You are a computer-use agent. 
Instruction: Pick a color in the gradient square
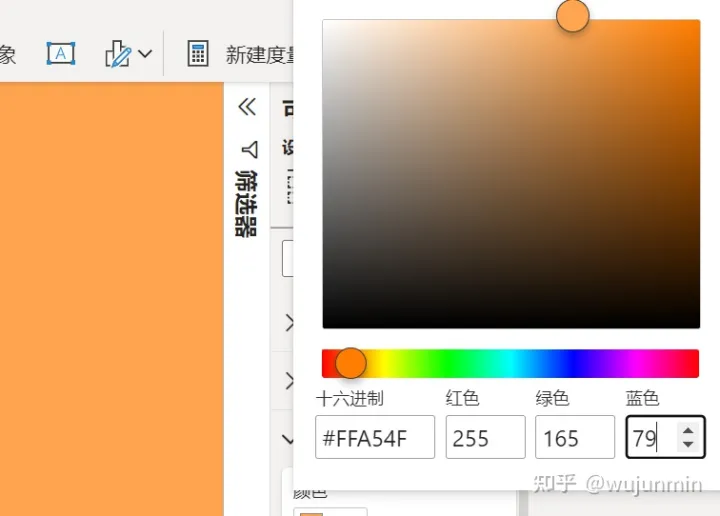click(511, 174)
